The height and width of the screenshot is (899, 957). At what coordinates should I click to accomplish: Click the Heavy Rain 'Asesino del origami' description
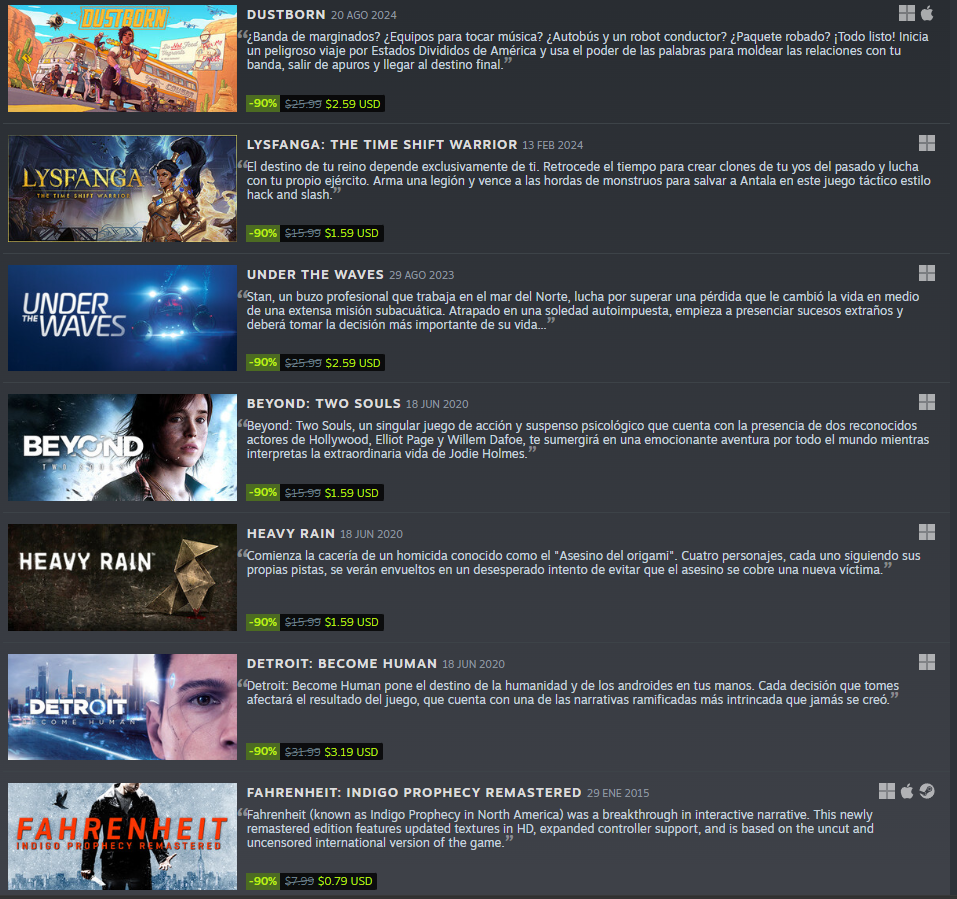tap(583, 563)
